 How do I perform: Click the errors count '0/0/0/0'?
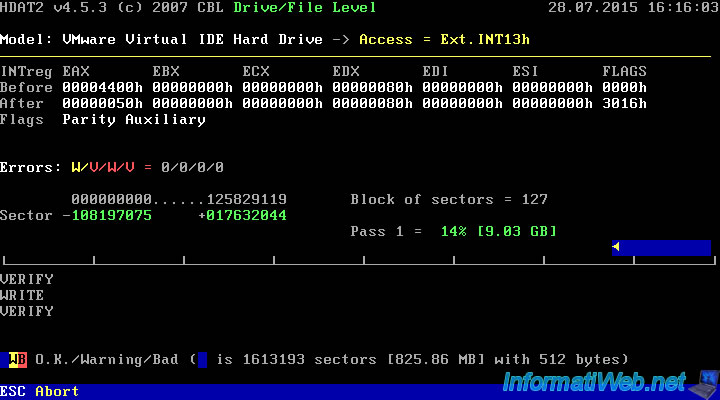192,167
